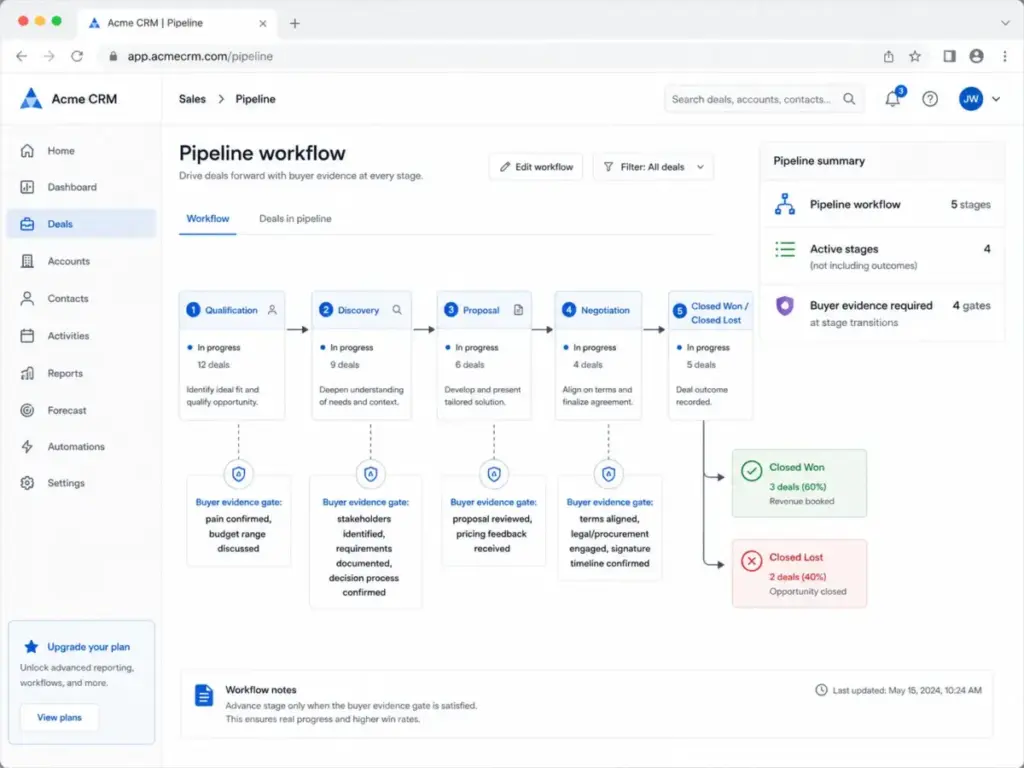Click the shield gate icon under Proposal
The image size is (1024, 768).
[494, 474]
